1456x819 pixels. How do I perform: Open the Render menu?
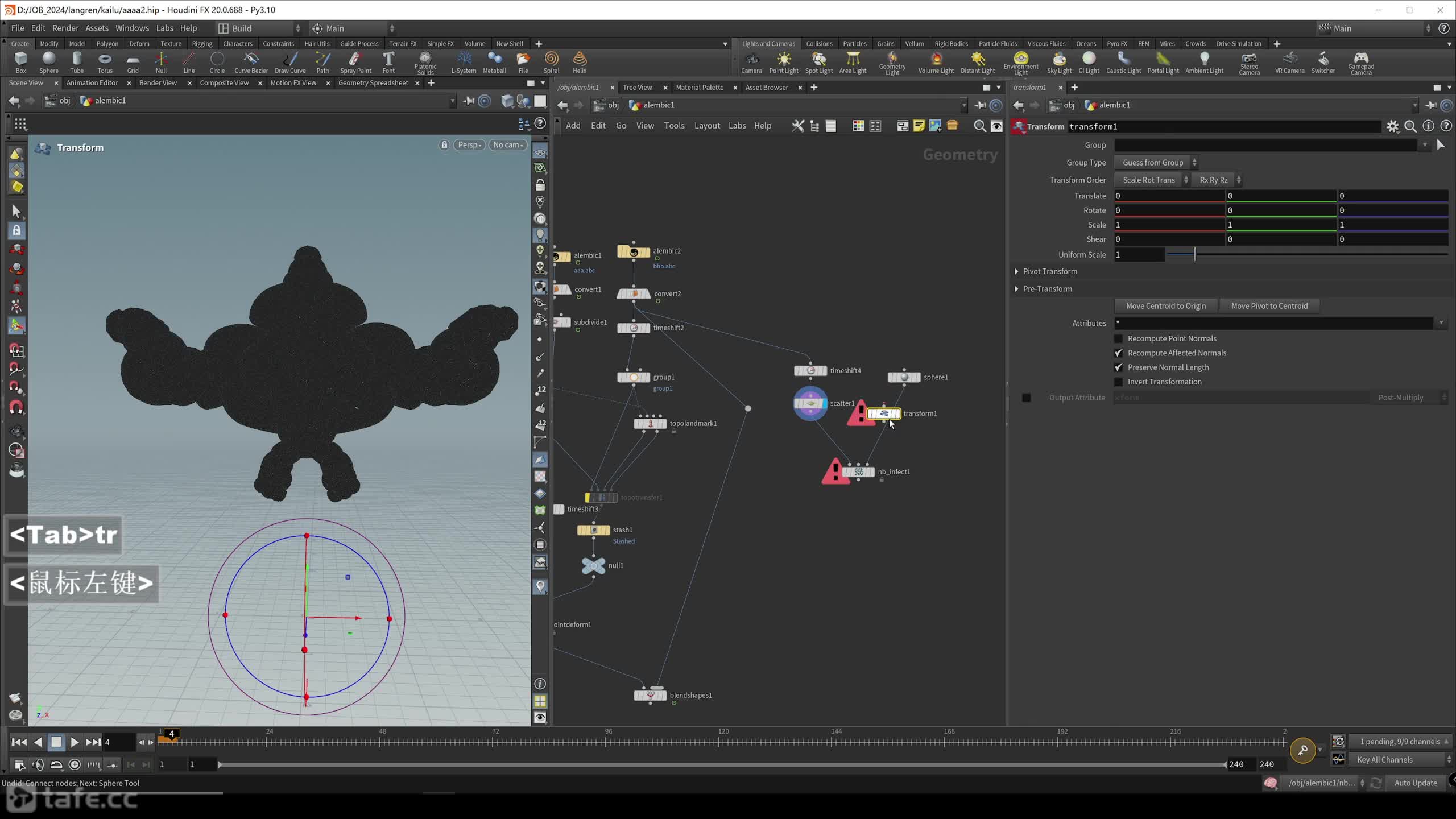click(65, 28)
